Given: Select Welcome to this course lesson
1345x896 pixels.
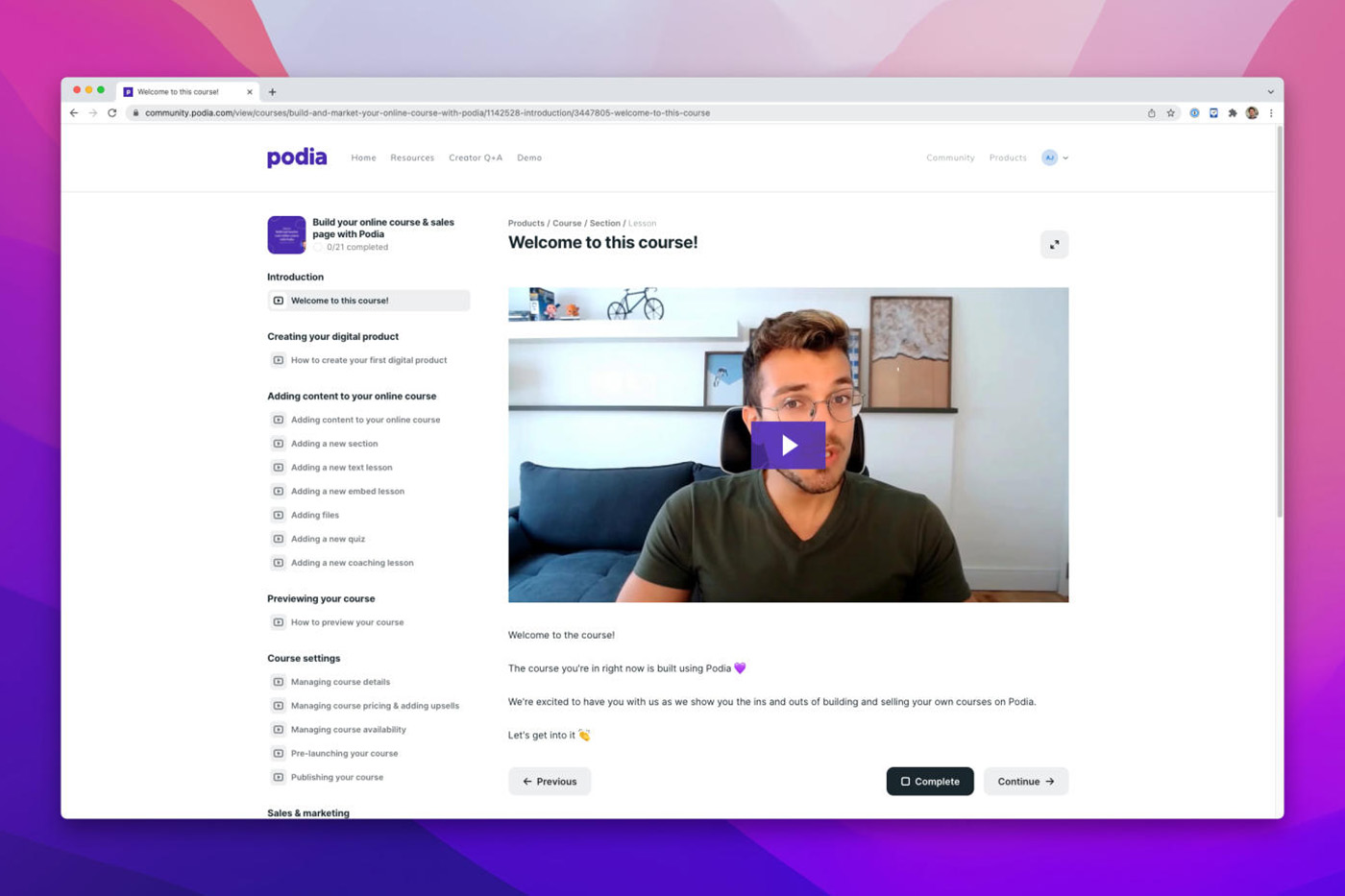Looking at the screenshot, I should click(x=369, y=301).
